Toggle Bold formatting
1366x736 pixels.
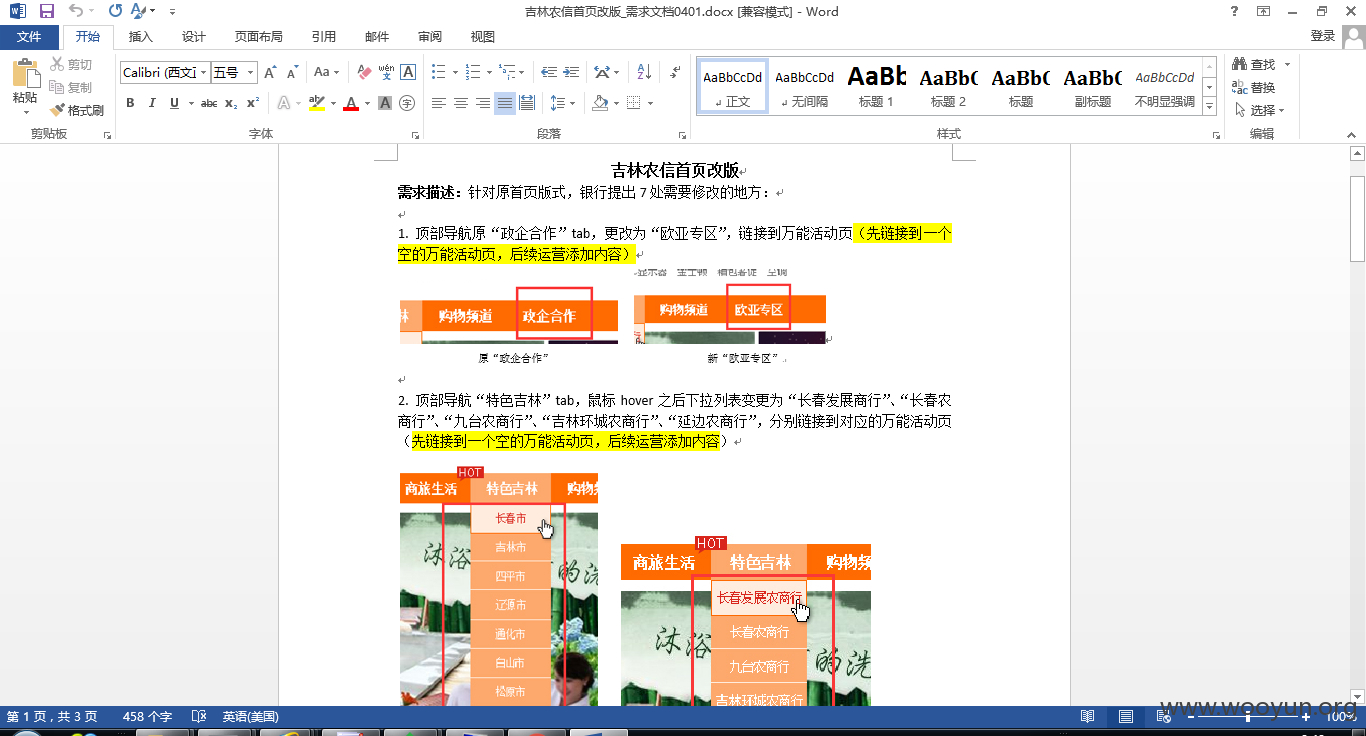click(130, 103)
